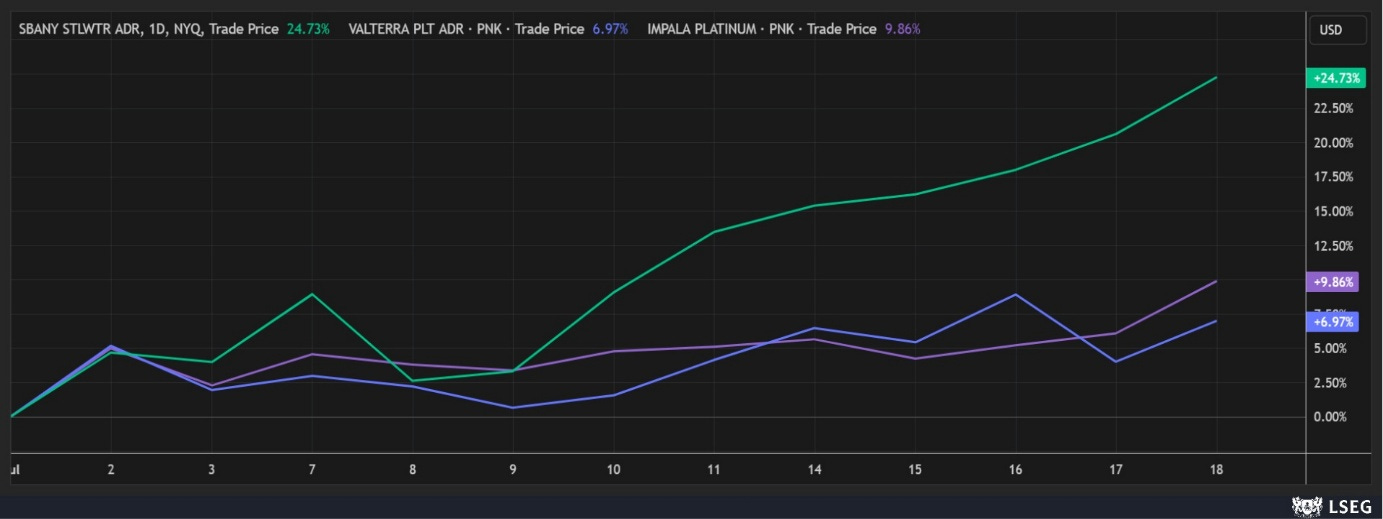
Task: Click the 6.97% value in the legend
Action: (610, 29)
